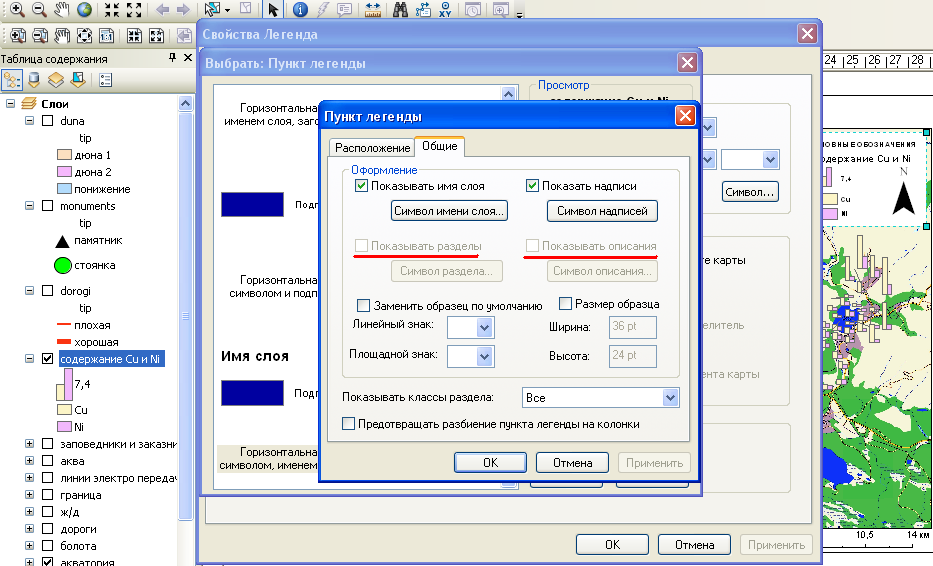Select the Identify info tool

pos(300,10)
